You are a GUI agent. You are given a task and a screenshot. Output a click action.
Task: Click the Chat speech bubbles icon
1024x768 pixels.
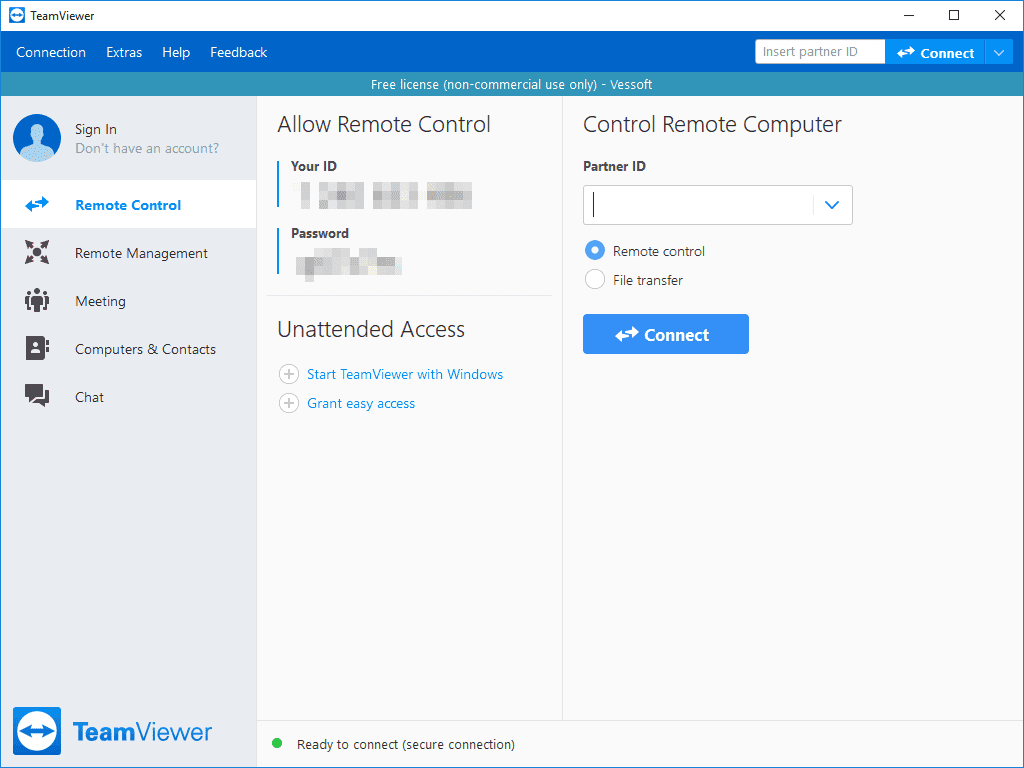(x=37, y=396)
